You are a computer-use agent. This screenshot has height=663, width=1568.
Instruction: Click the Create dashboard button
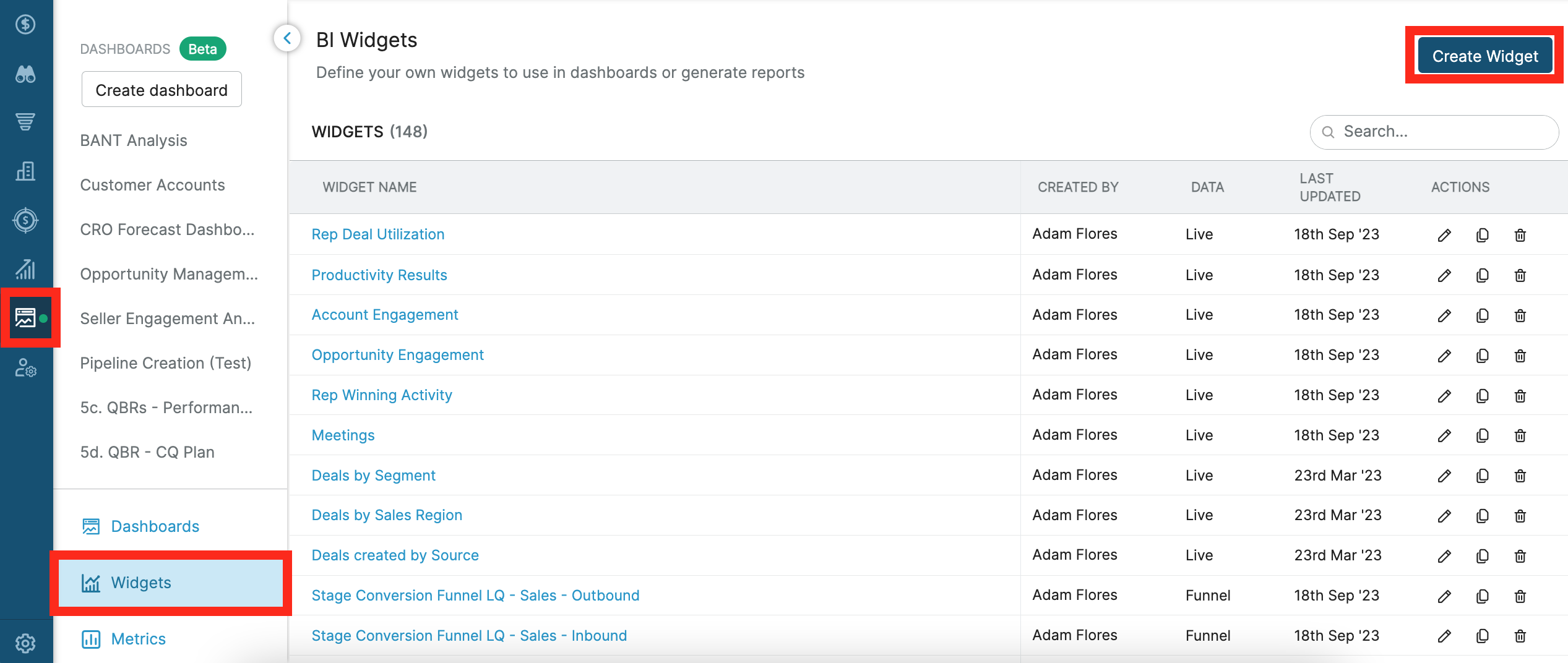[162, 90]
